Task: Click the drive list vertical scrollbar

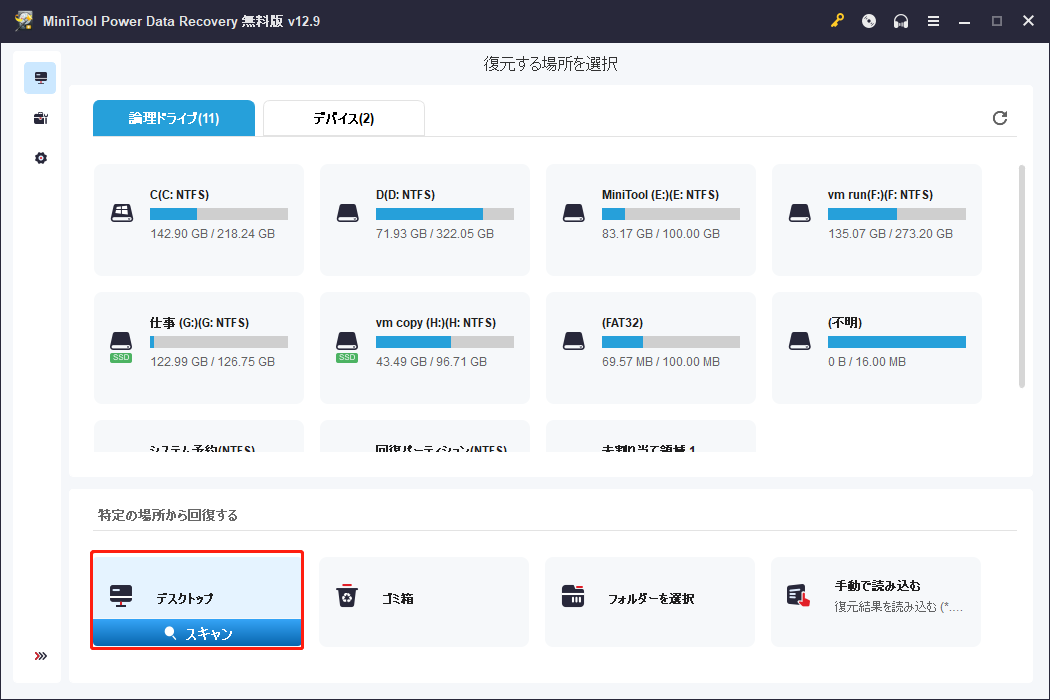Action: point(1021,276)
